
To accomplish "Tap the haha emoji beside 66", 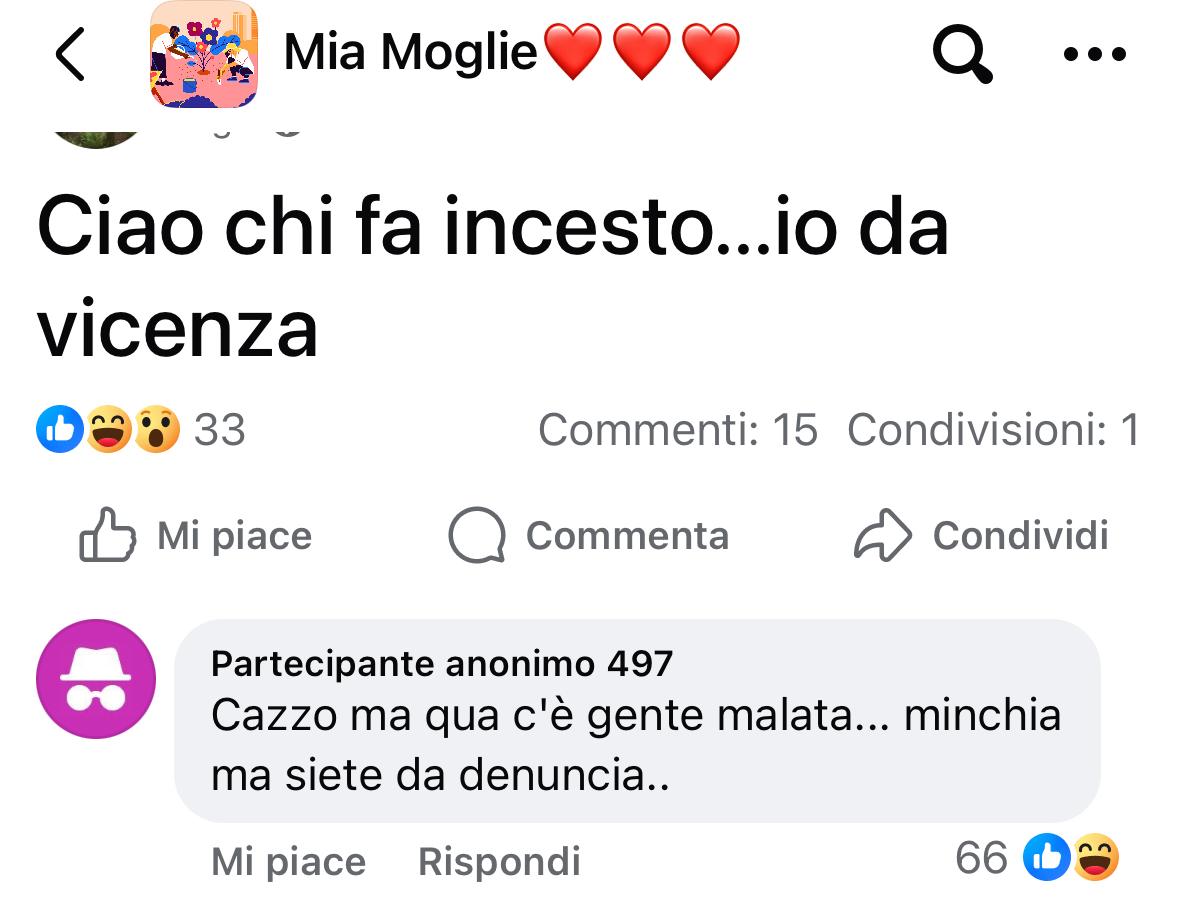I will 1095,858.
